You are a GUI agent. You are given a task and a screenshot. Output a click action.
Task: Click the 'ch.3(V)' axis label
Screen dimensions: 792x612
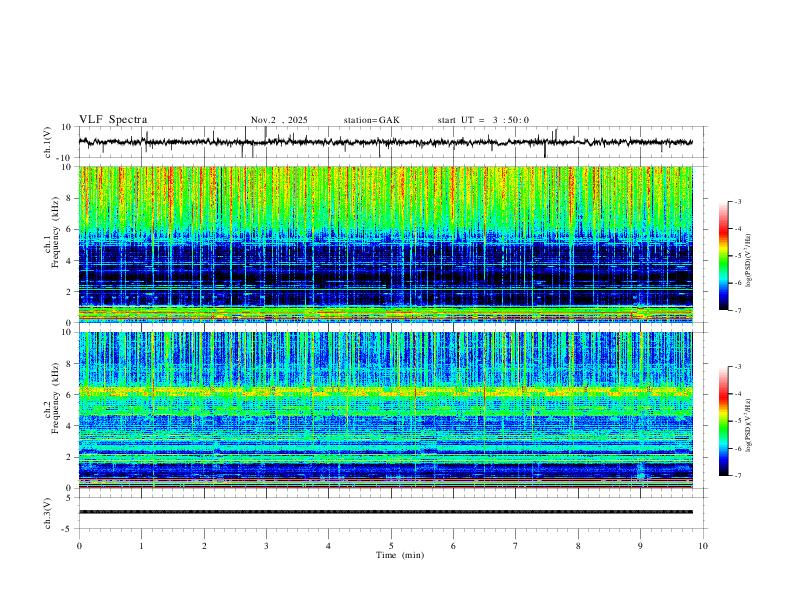[48, 513]
